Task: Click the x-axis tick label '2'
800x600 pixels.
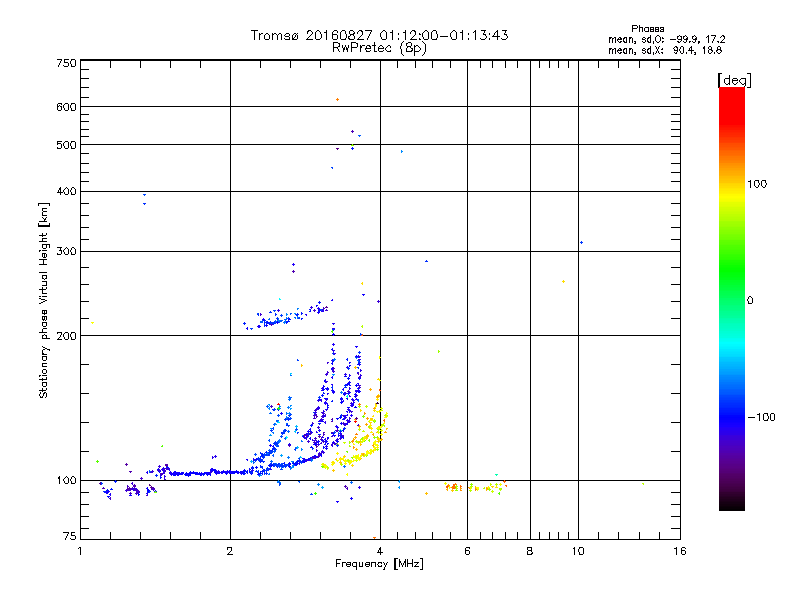Action: [x=230, y=551]
